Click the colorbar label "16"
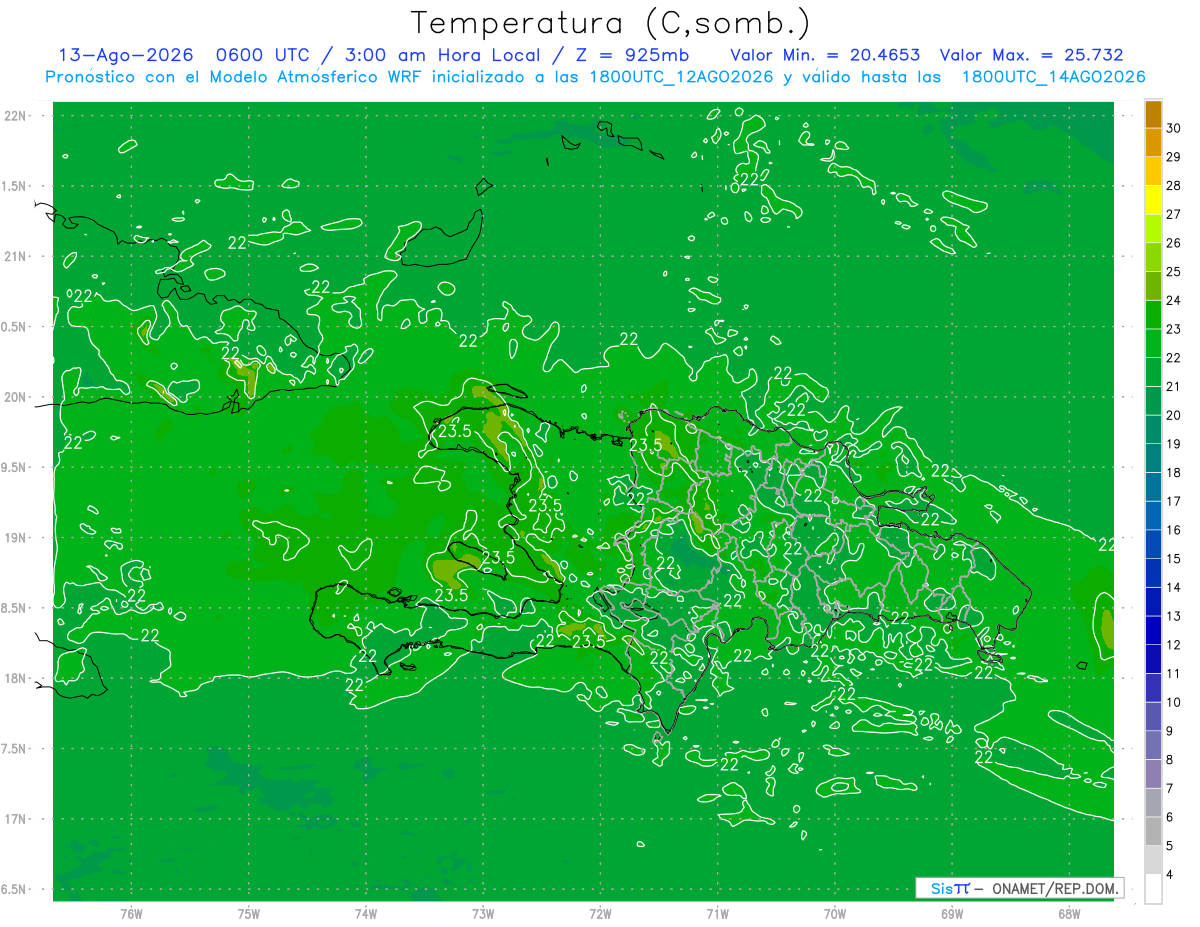Screen dimensions: 1200x927 point(1173,530)
